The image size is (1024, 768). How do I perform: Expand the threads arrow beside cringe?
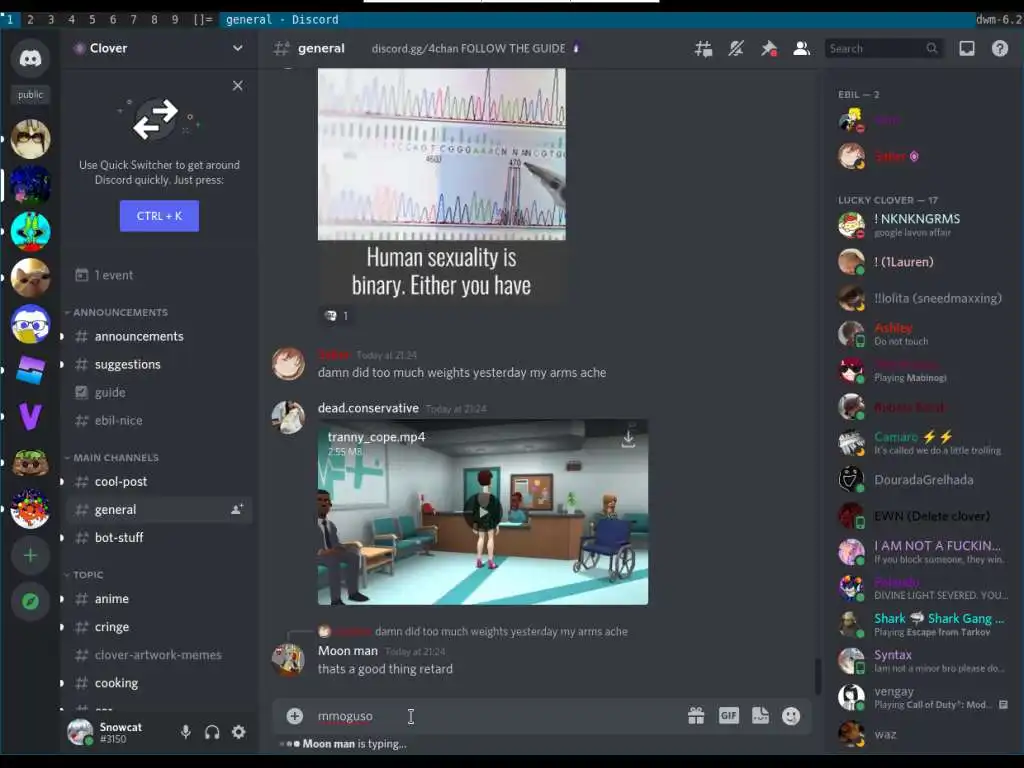pos(62,627)
